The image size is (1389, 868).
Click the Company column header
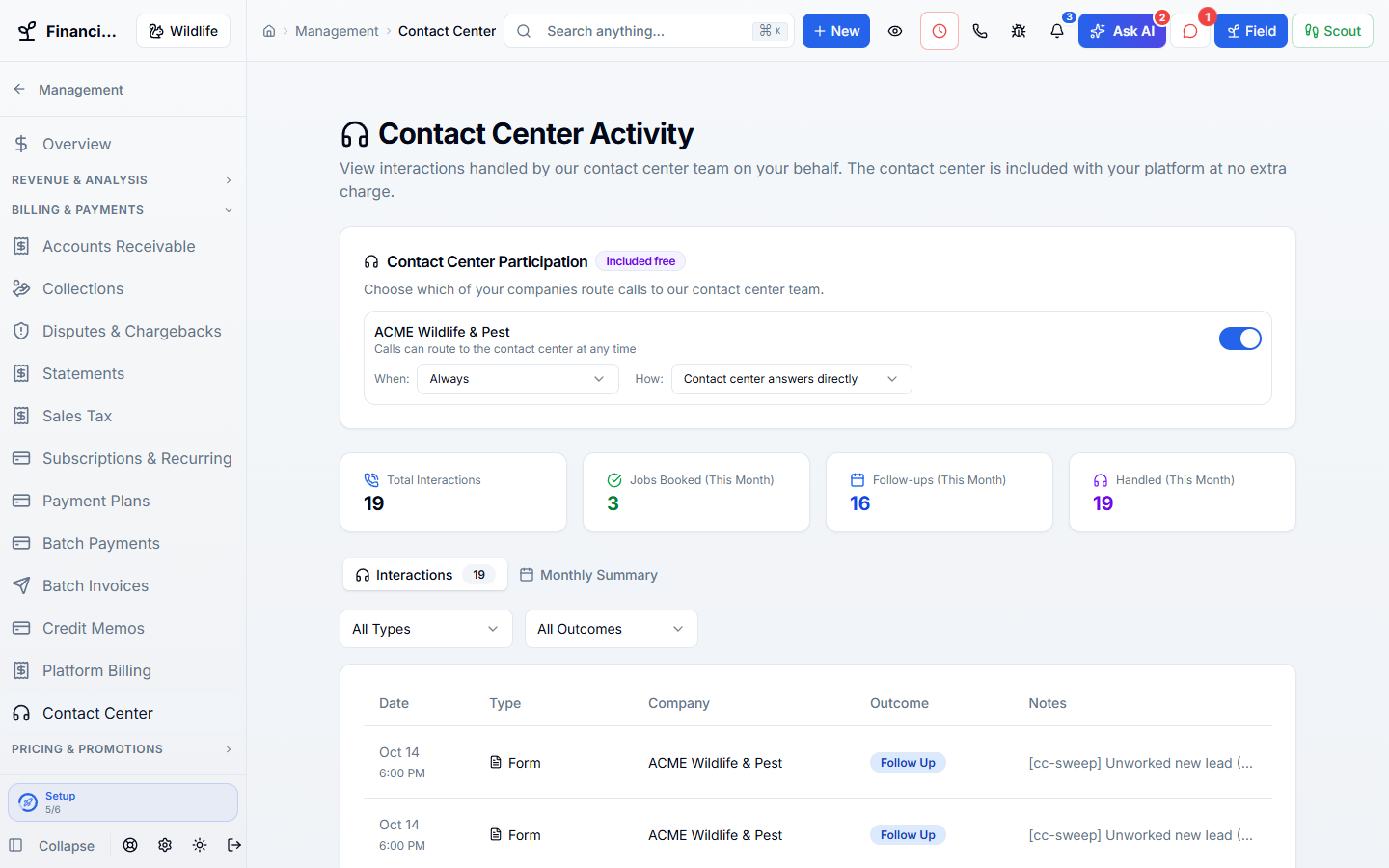tap(679, 703)
